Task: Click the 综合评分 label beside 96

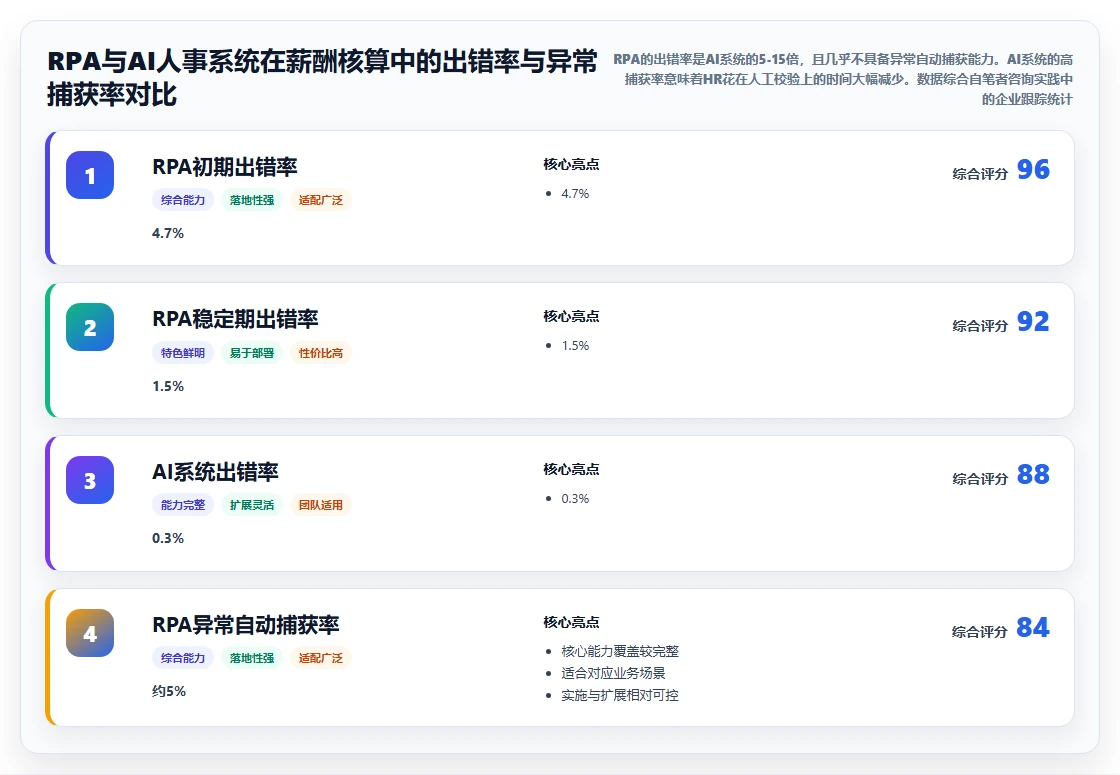Action: pyautogui.click(x=980, y=174)
